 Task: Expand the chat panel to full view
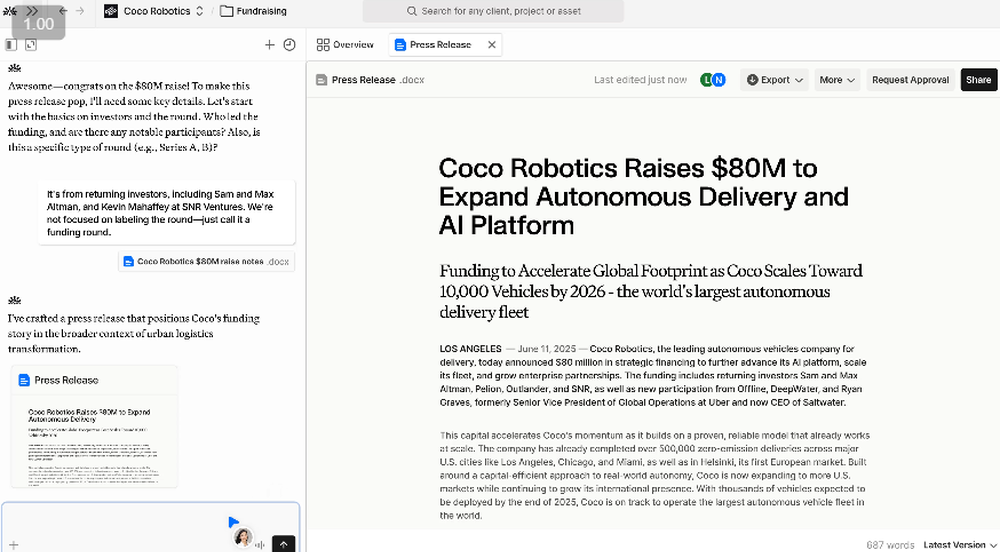(x=31, y=45)
